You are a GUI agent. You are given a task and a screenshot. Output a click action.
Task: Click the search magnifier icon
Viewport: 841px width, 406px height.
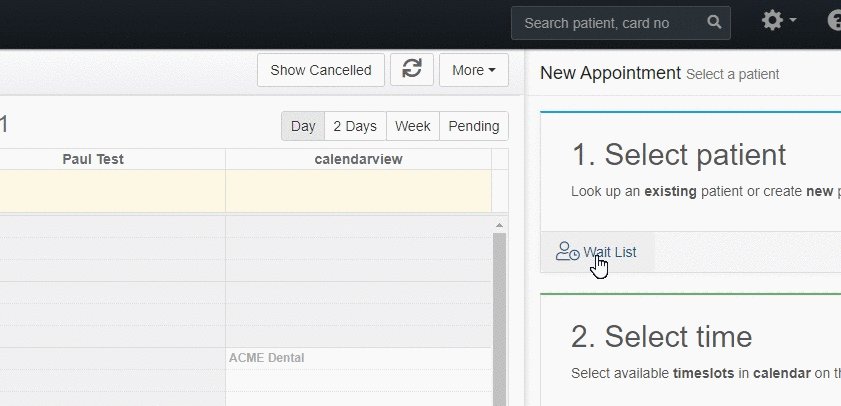coord(714,22)
